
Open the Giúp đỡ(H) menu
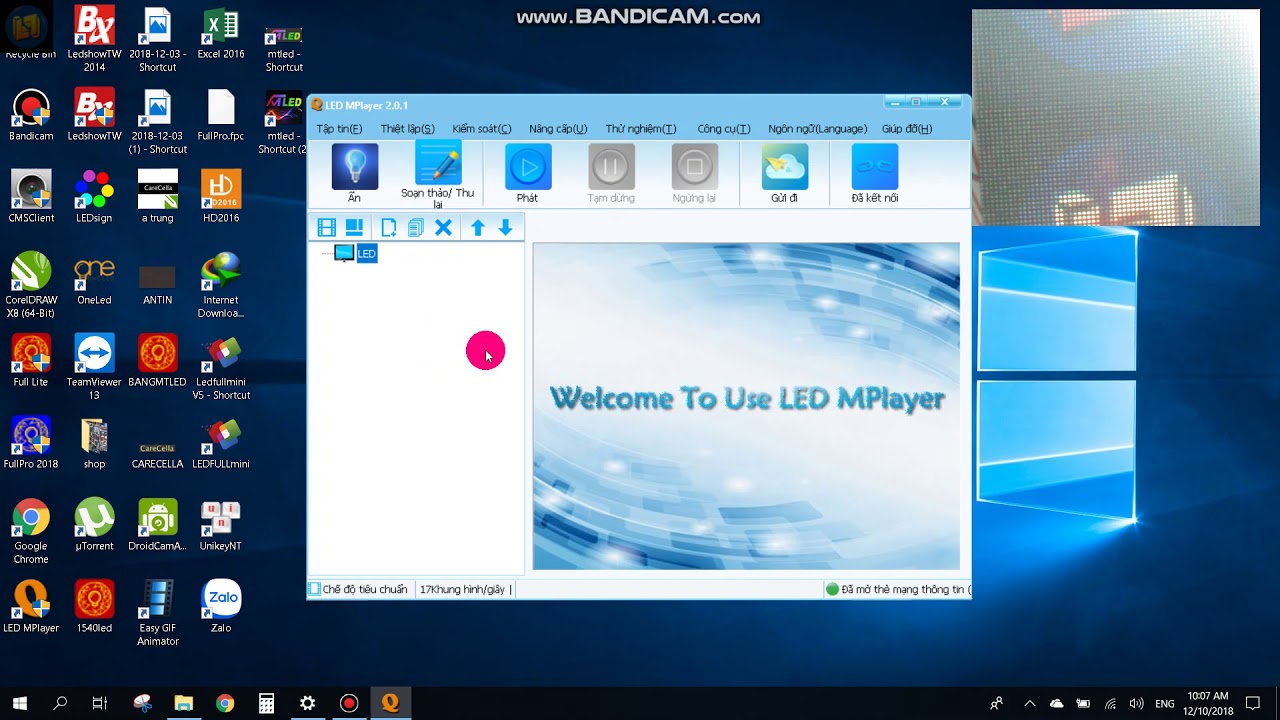point(907,129)
